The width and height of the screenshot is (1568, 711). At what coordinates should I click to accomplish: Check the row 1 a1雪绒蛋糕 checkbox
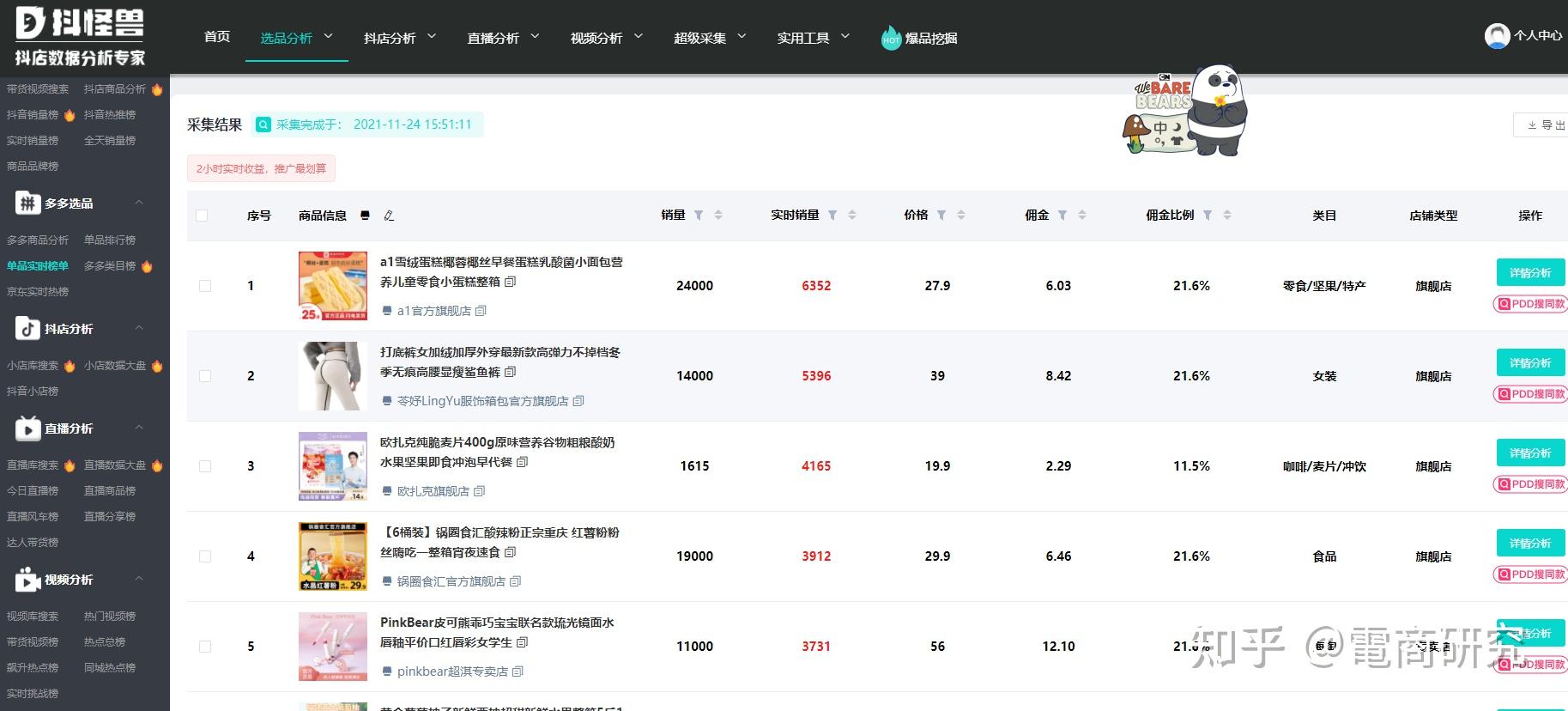(x=205, y=286)
